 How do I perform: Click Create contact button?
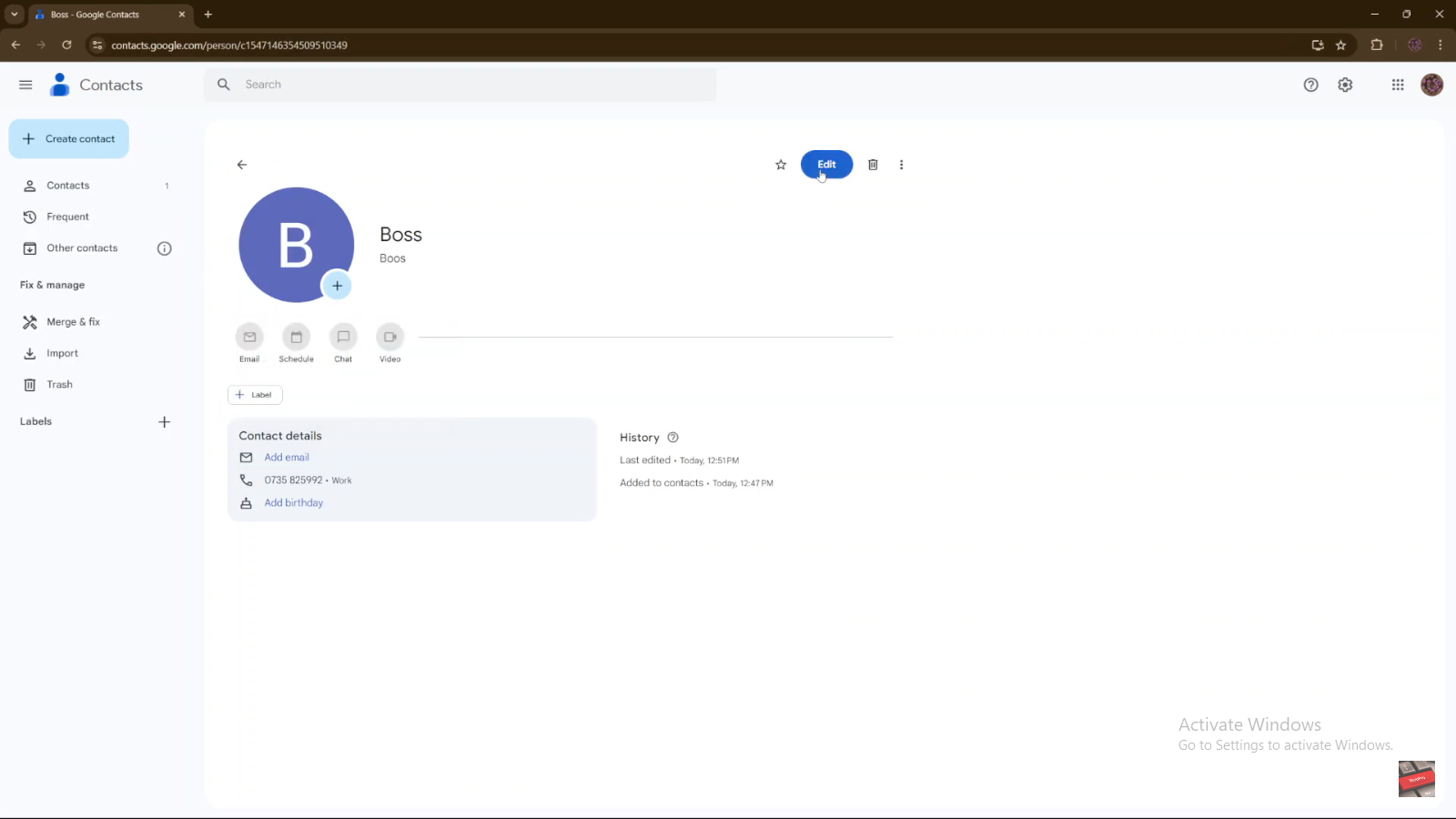point(69,139)
